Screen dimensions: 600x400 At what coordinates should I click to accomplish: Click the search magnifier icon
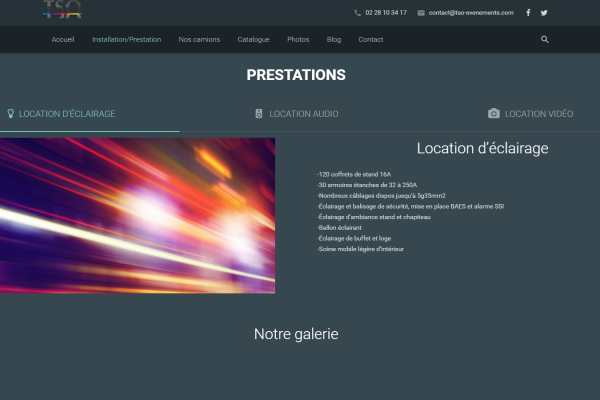[x=545, y=39]
